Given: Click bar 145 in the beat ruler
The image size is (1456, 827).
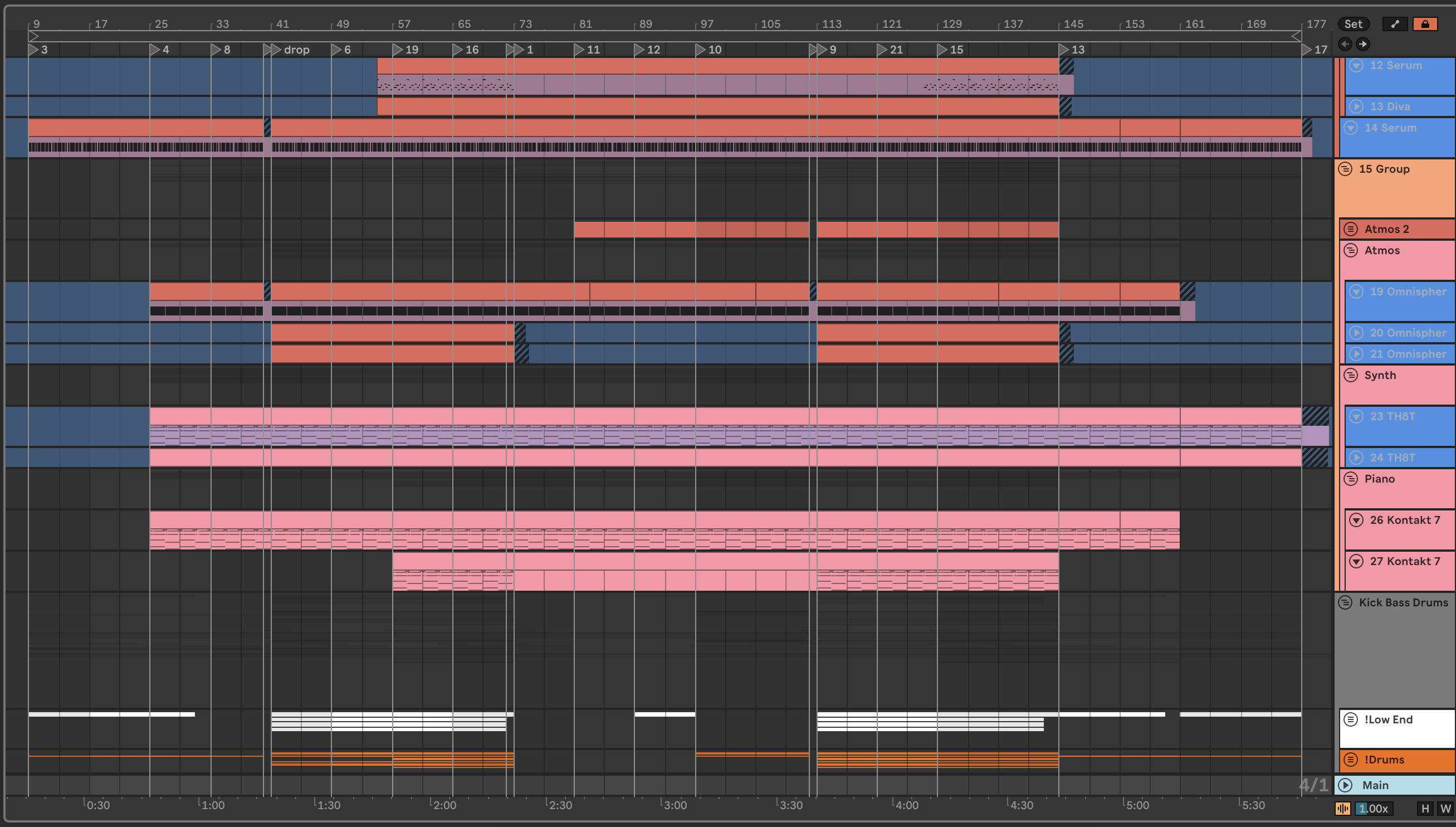Looking at the screenshot, I should (1072, 24).
